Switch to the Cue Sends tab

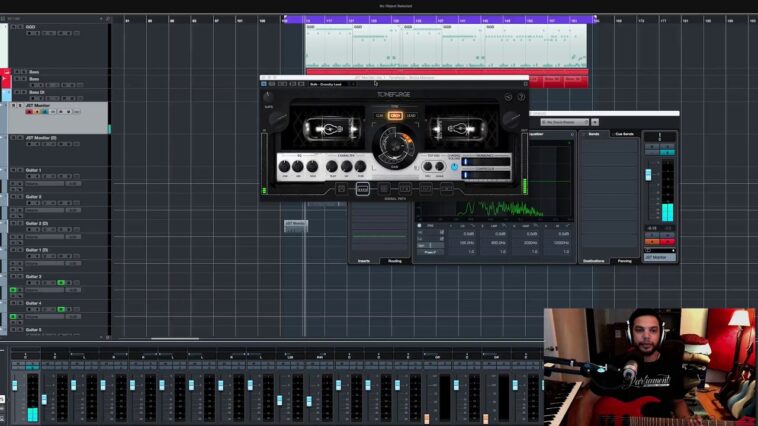tap(624, 134)
